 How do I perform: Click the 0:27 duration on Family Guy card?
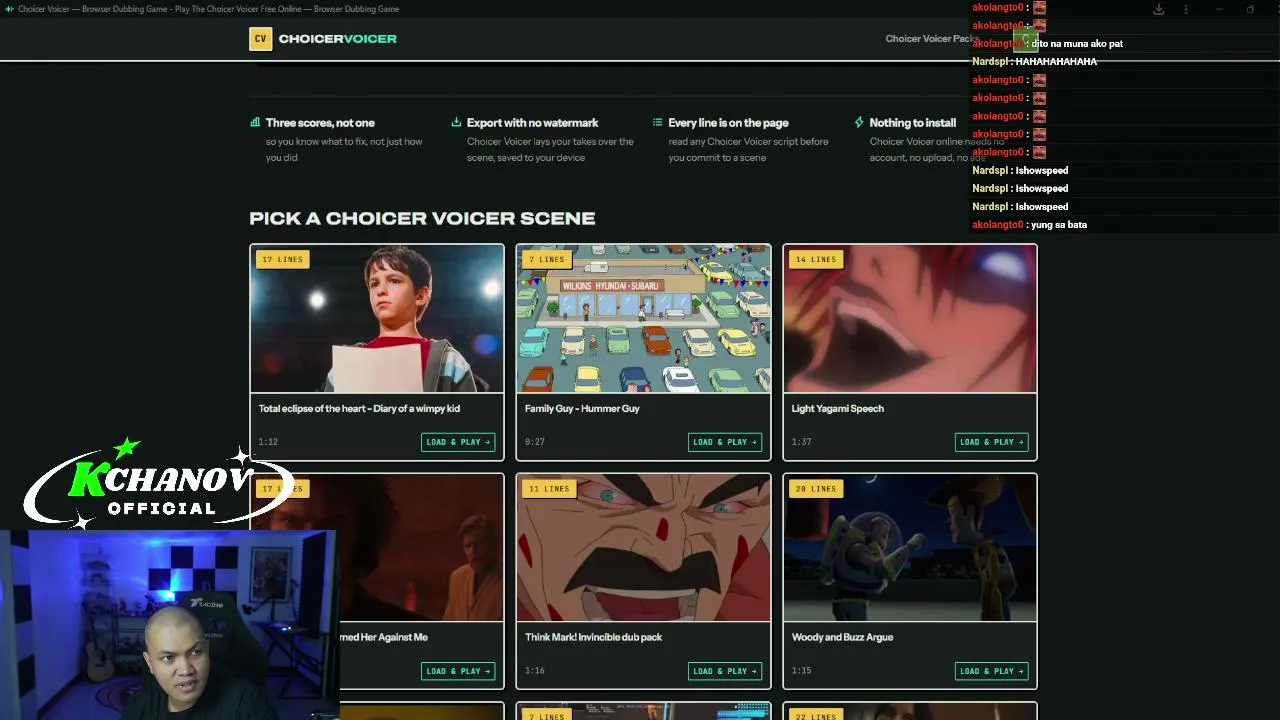[x=535, y=442]
